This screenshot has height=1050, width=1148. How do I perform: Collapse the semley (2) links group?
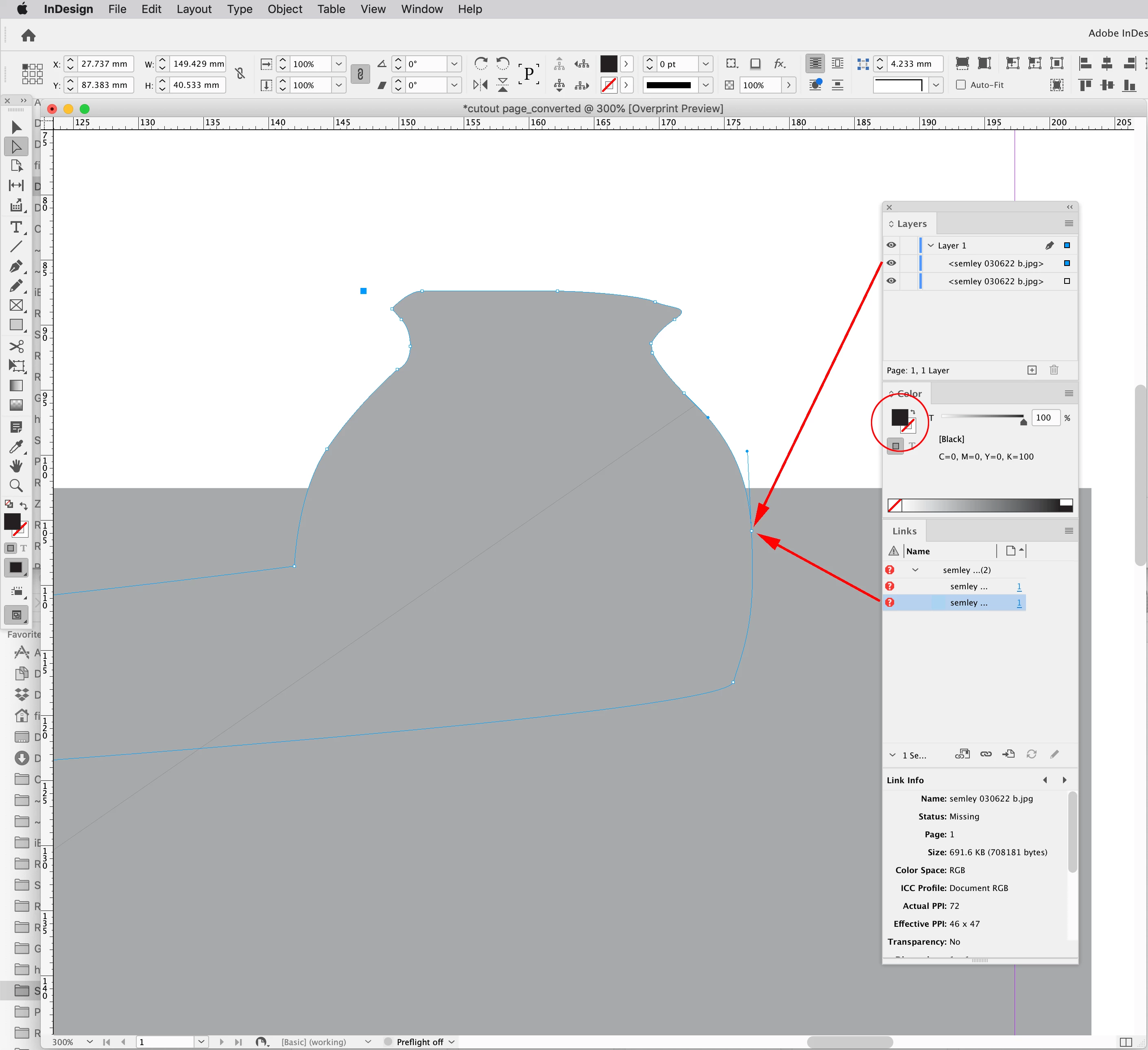click(x=915, y=570)
